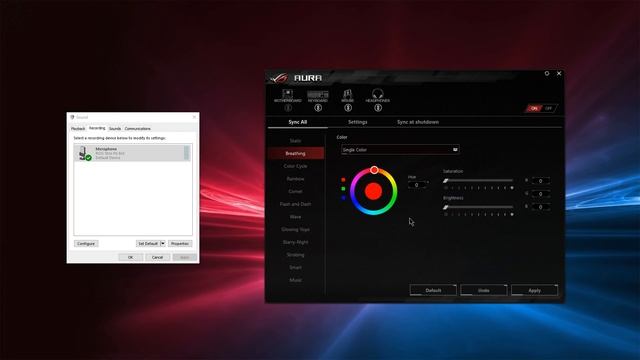
Task: Click the Brightness slider track
Action: tap(478, 207)
